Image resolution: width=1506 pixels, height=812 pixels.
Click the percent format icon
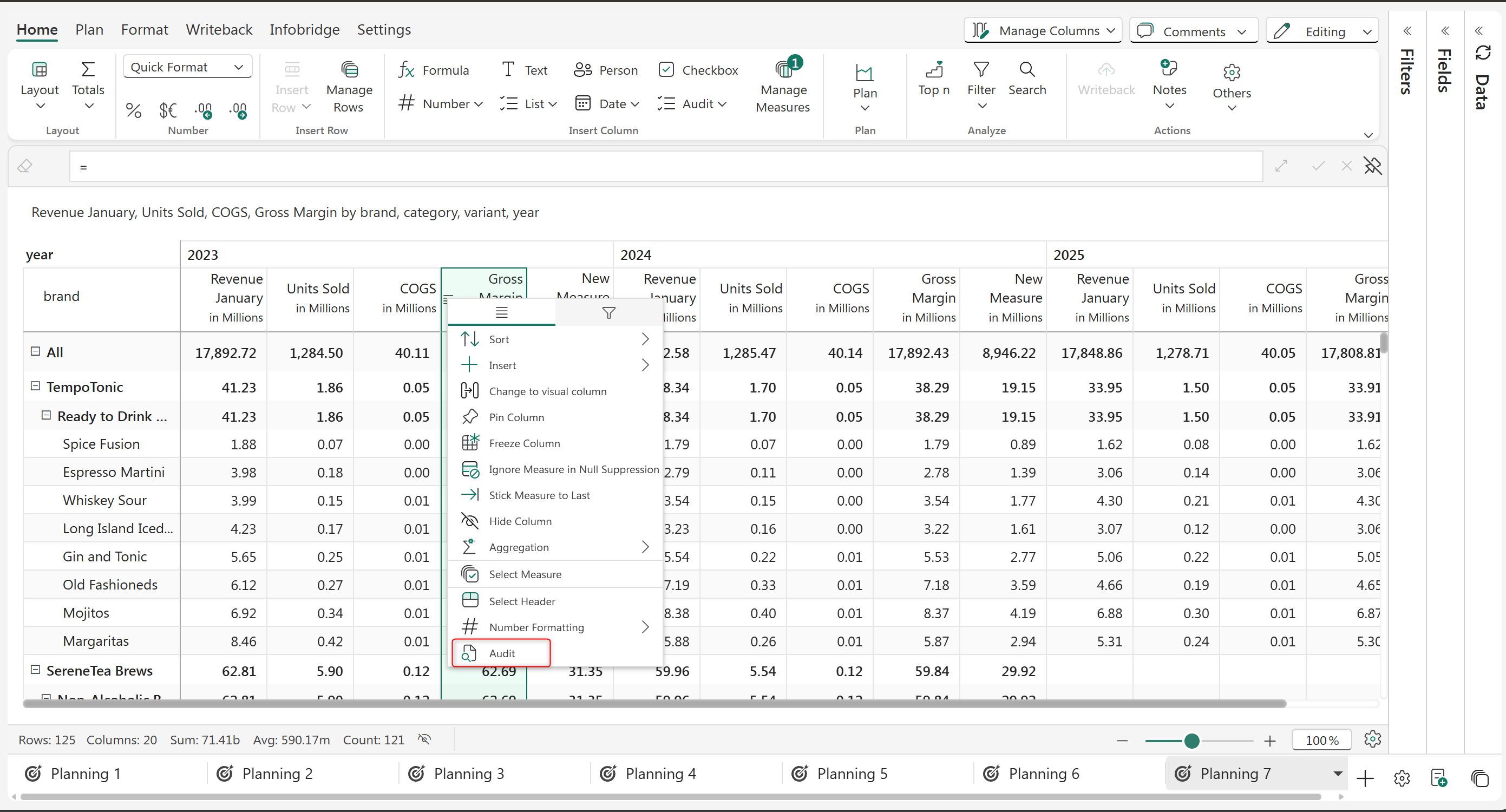pyautogui.click(x=133, y=110)
